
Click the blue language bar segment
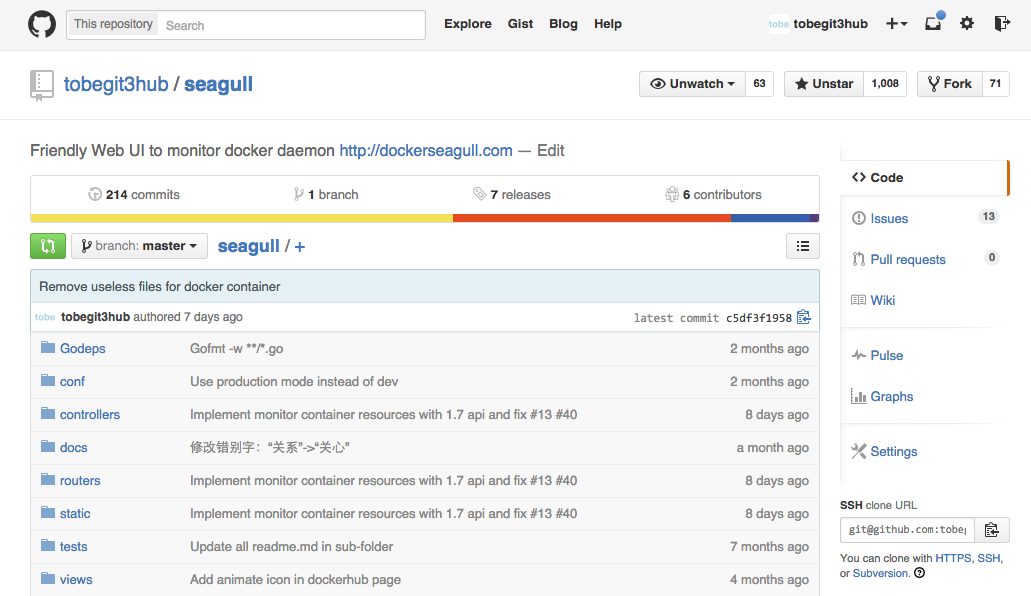[x=771, y=218]
